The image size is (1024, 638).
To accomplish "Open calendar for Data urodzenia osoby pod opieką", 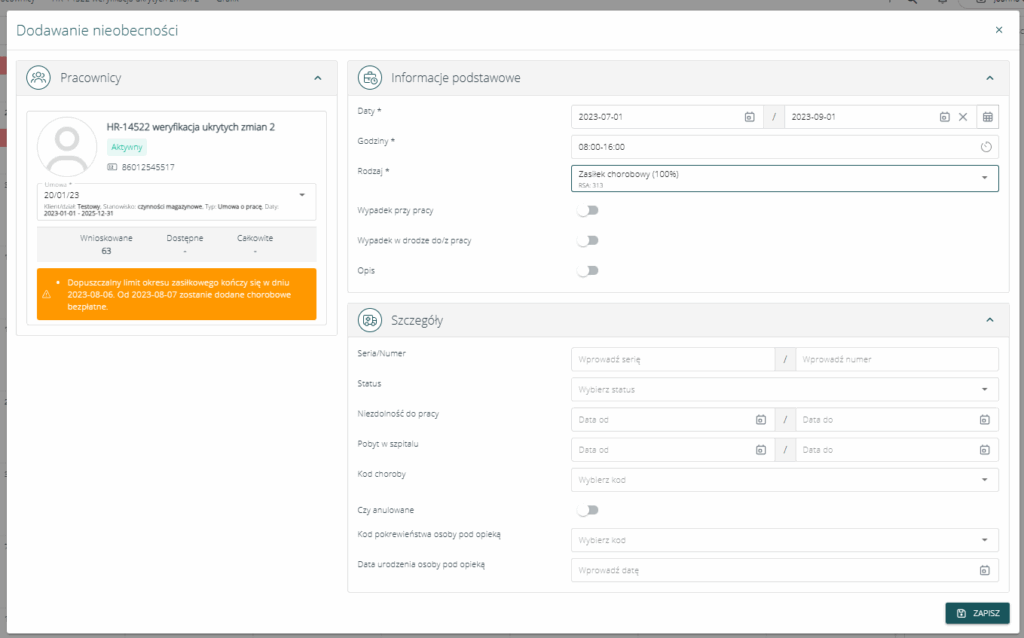I will point(984,570).
